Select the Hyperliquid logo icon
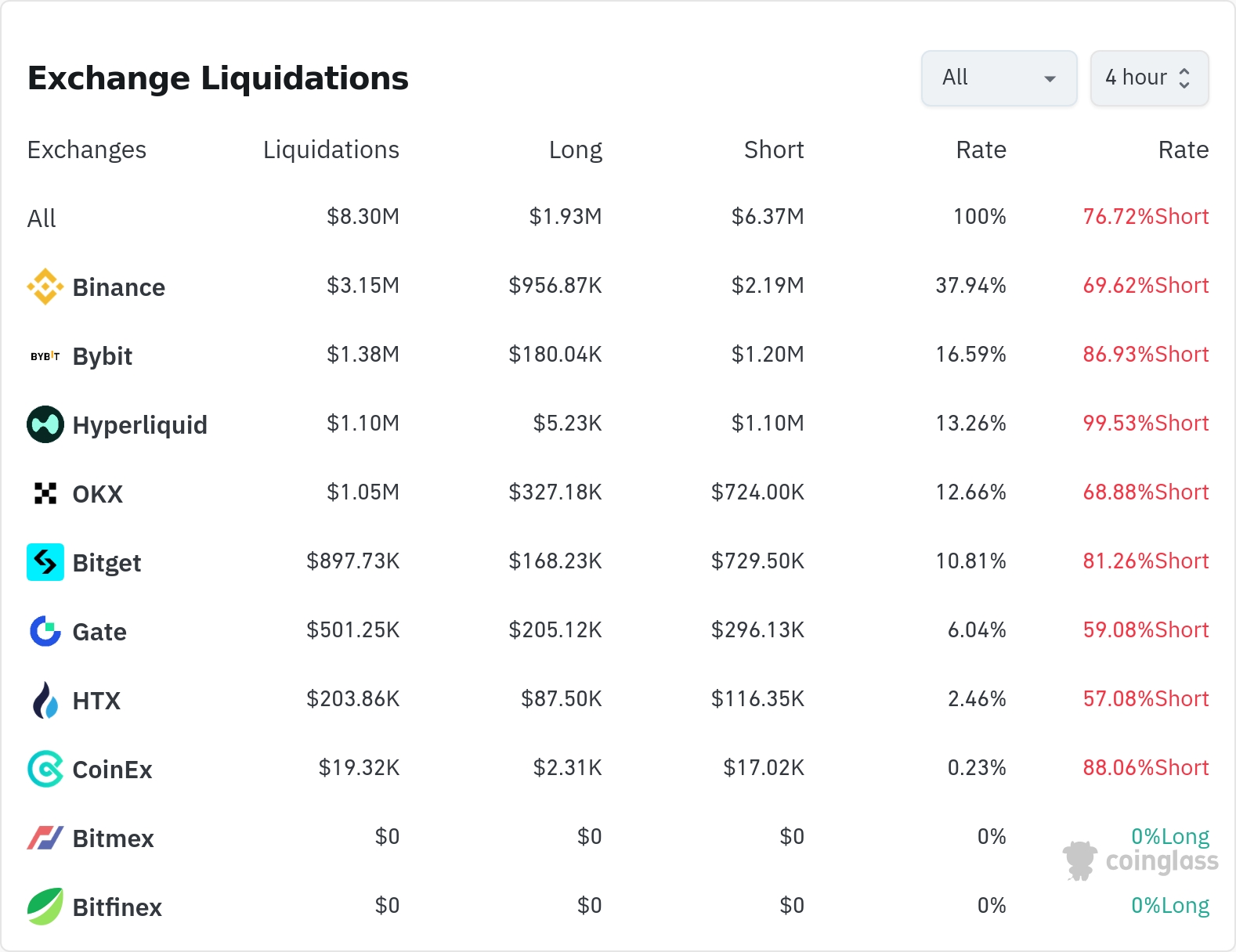This screenshot has height=952, width=1236. point(45,424)
